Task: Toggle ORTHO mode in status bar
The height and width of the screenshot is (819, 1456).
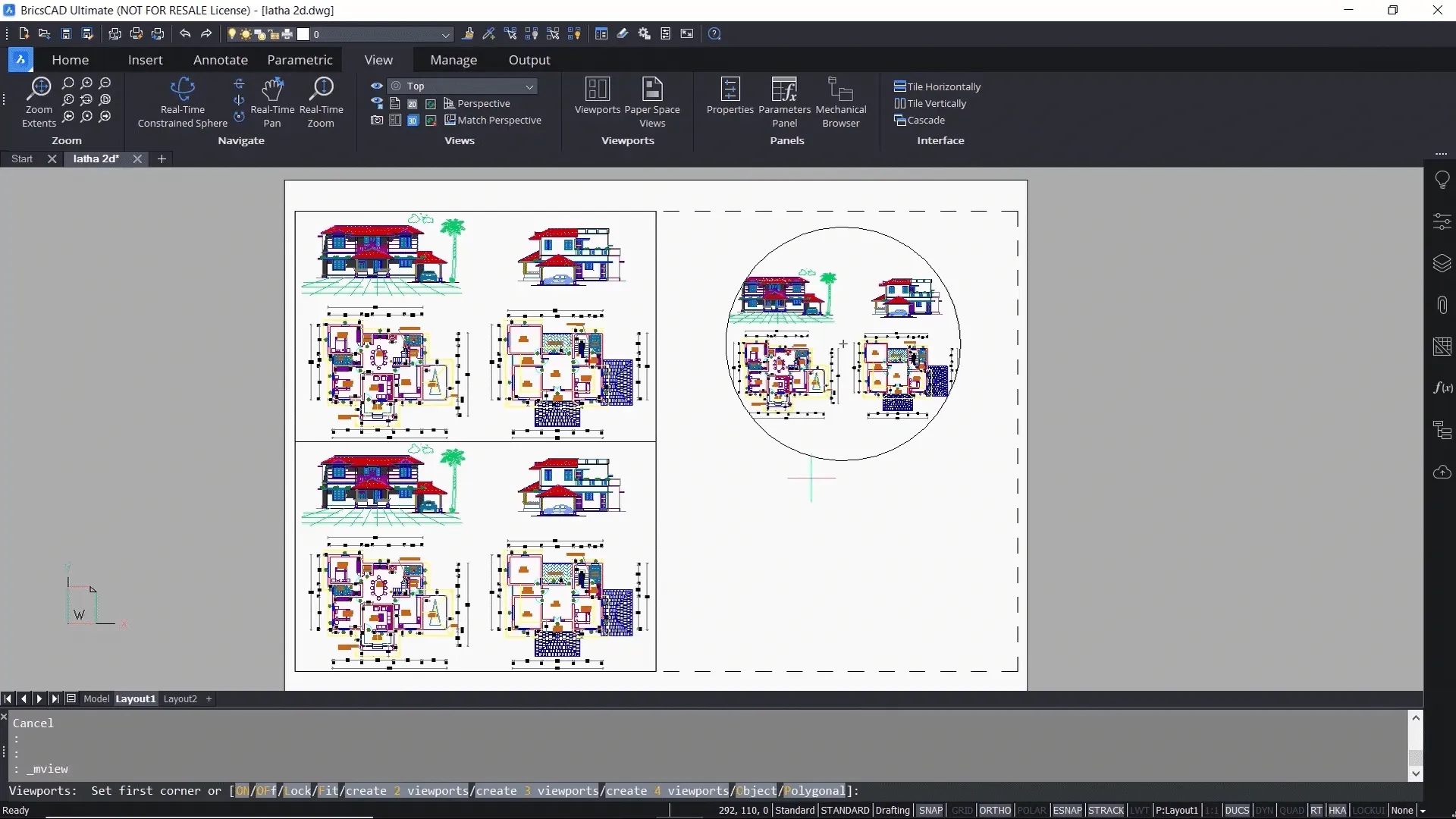Action: pos(994,810)
